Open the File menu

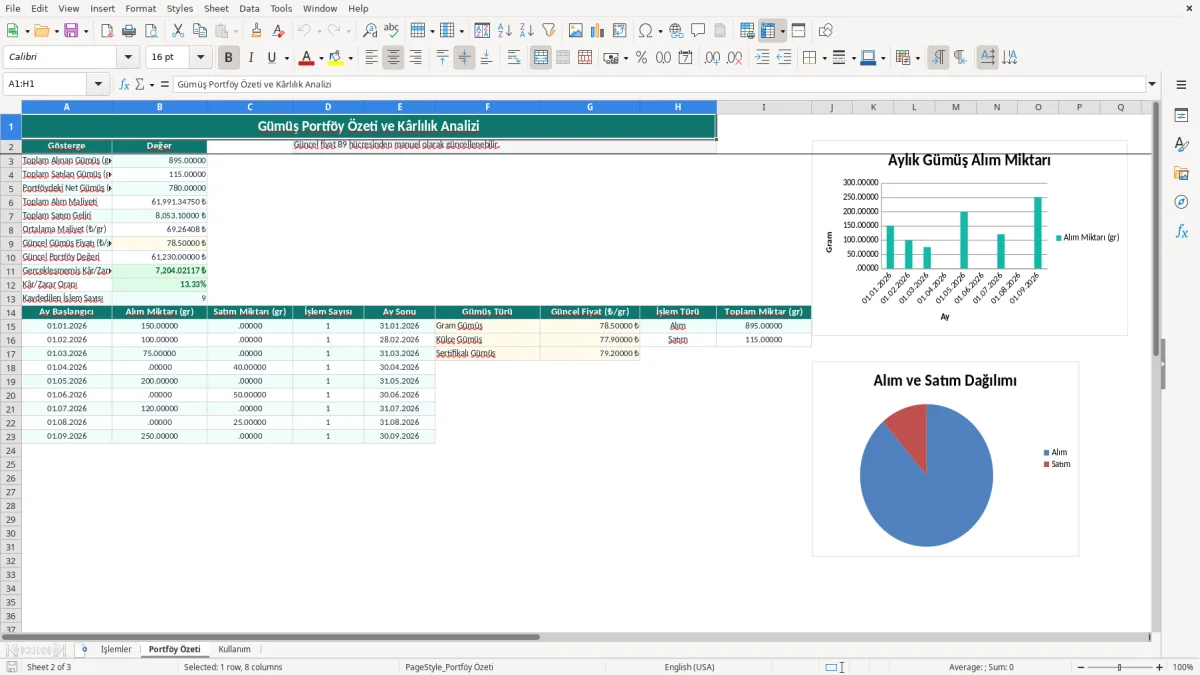(x=13, y=8)
